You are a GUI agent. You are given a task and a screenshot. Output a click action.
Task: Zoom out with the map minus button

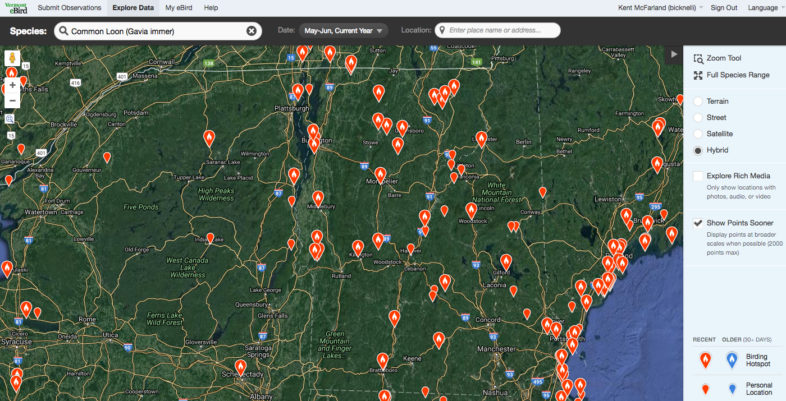tap(12, 101)
